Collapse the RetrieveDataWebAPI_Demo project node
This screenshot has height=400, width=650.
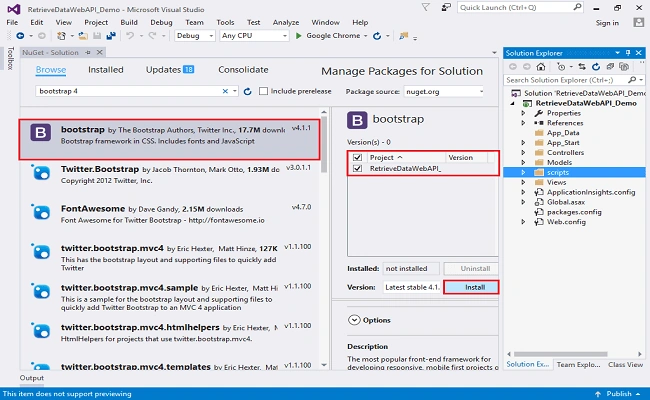coord(512,103)
